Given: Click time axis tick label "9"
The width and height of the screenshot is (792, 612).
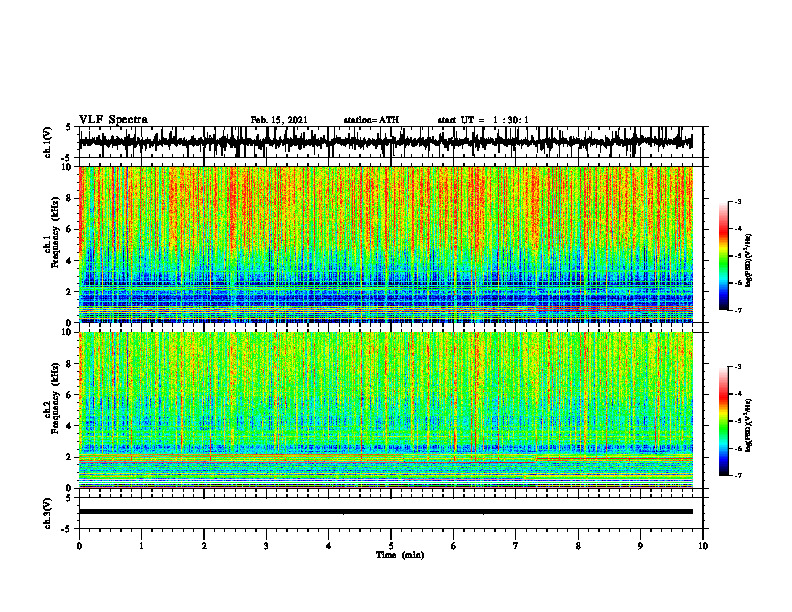Looking at the screenshot, I should (x=640, y=546).
